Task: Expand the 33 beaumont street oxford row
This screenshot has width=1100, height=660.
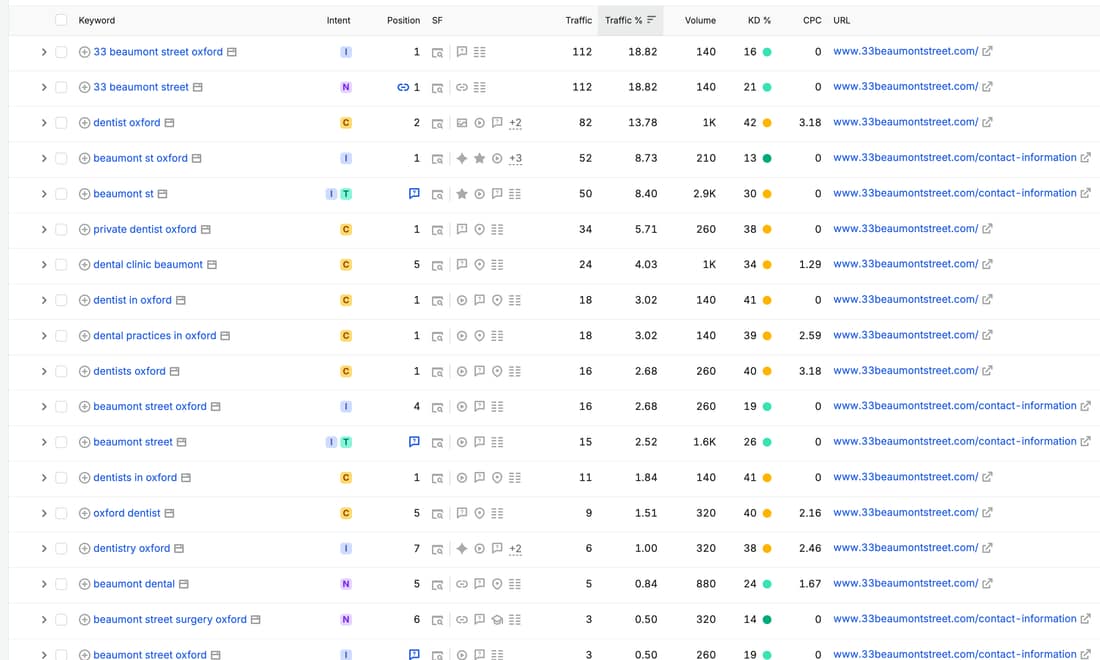Action: [43, 52]
